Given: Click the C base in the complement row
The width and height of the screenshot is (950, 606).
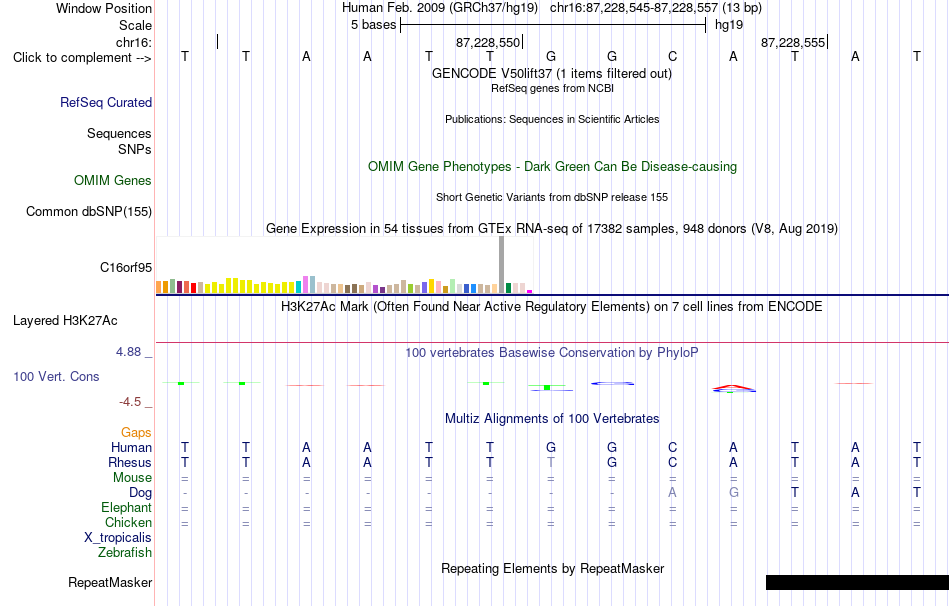Looking at the screenshot, I should pyautogui.click(x=673, y=57).
